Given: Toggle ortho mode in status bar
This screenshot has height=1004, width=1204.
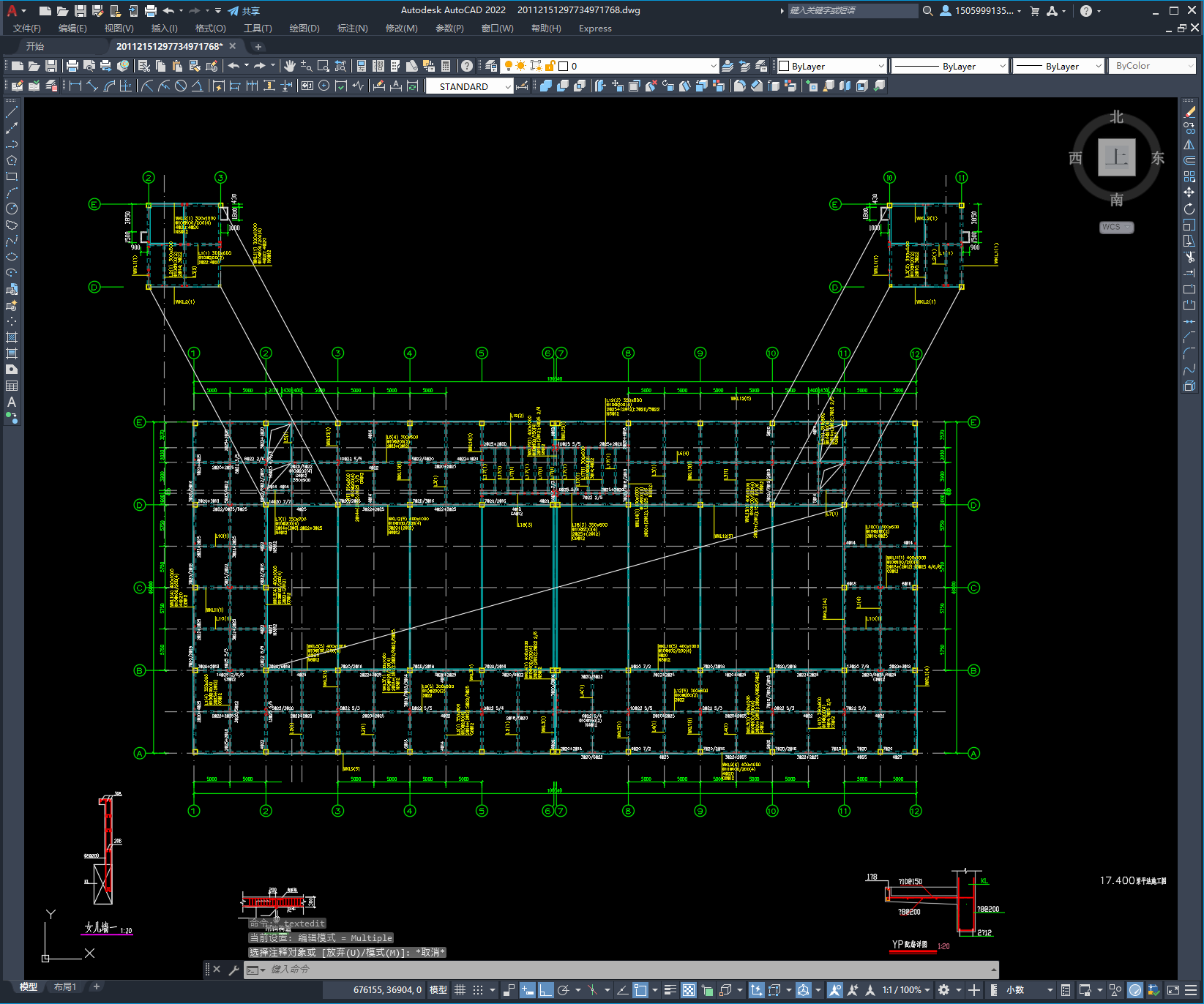Looking at the screenshot, I should [x=545, y=990].
